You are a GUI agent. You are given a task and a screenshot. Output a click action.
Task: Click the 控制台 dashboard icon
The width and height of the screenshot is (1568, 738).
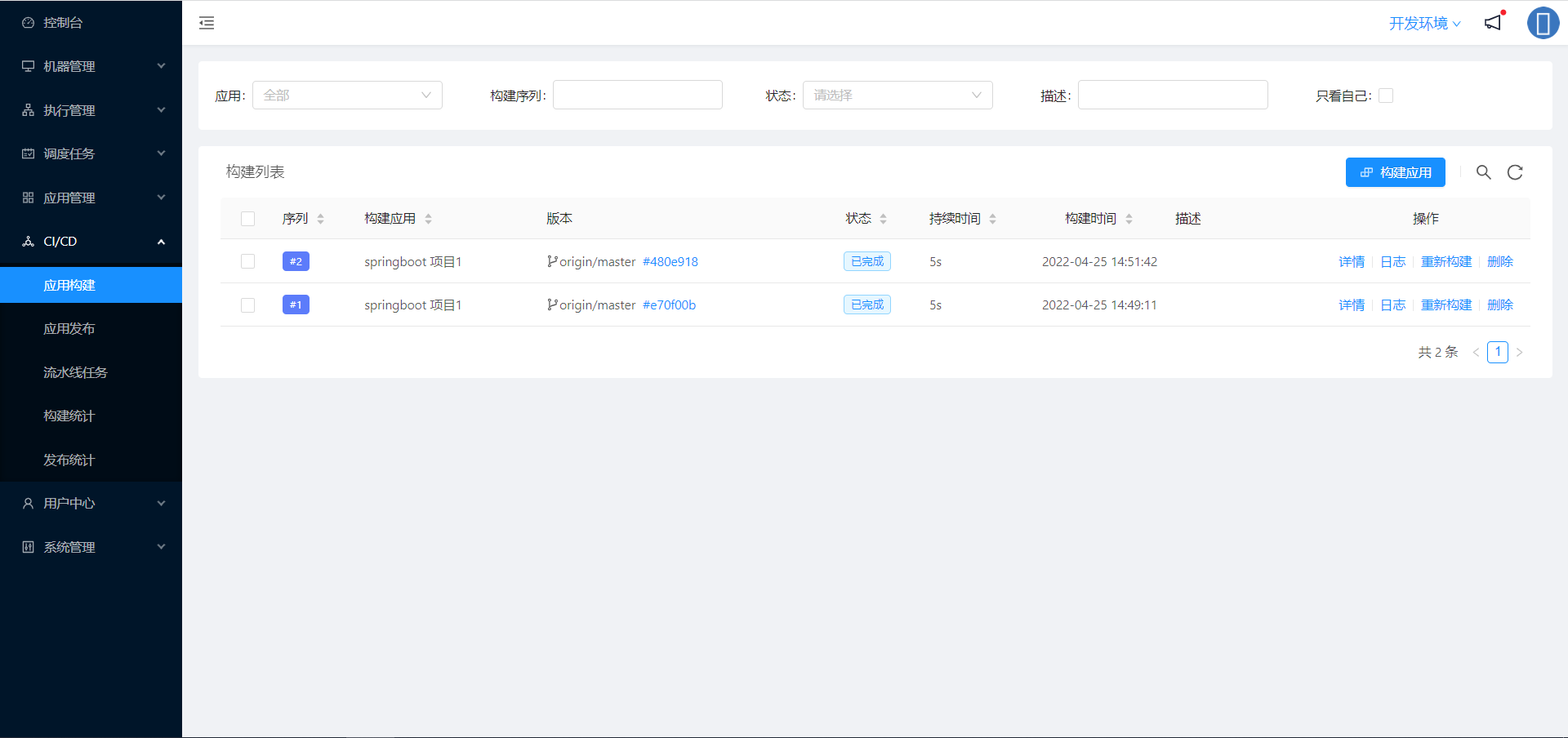coord(28,23)
